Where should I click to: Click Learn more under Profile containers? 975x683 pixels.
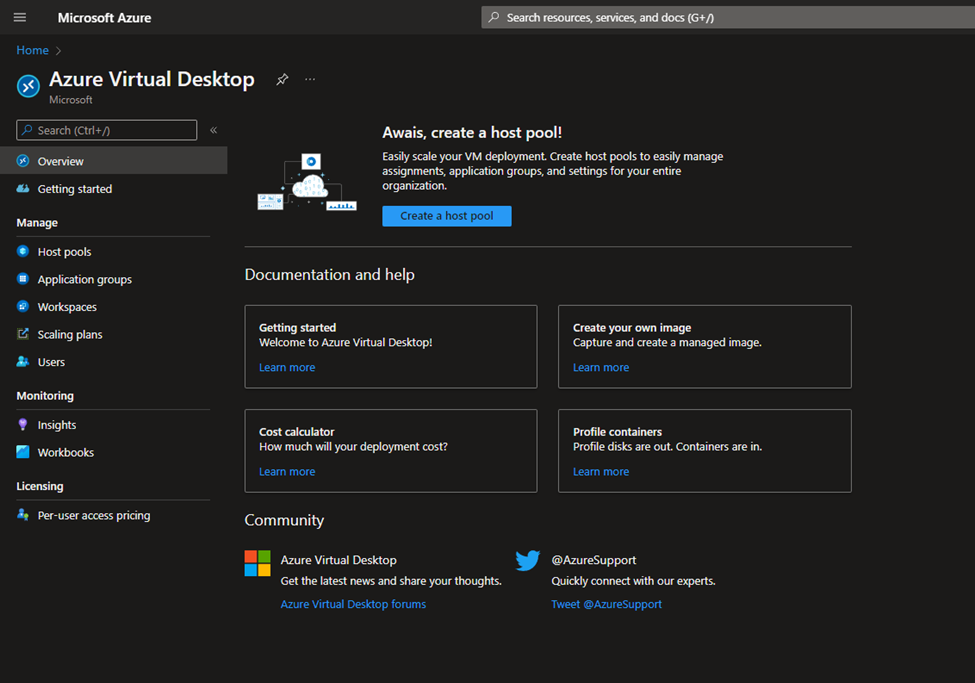tap(601, 472)
